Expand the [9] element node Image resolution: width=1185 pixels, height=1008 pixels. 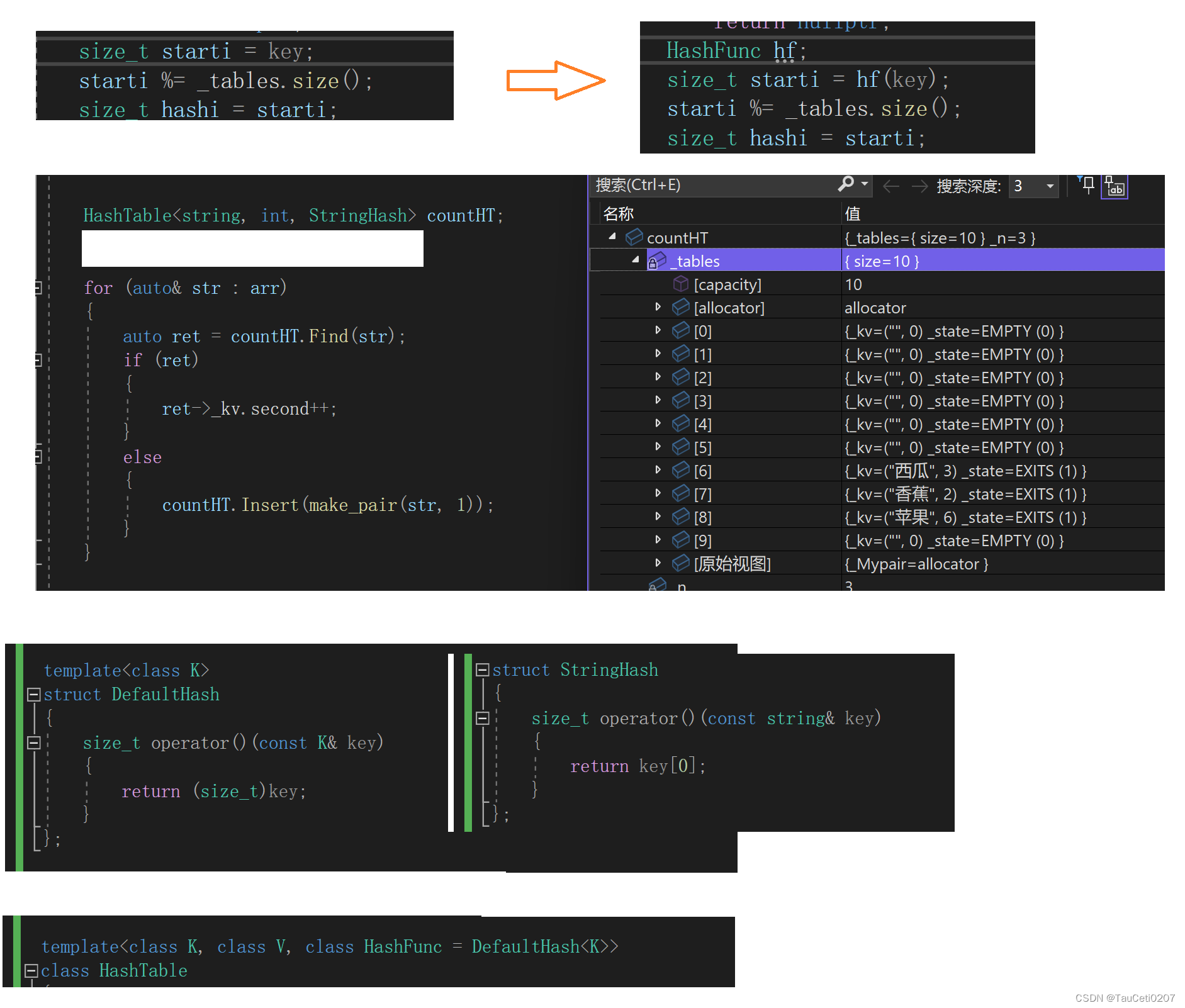pyautogui.click(x=658, y=539)
